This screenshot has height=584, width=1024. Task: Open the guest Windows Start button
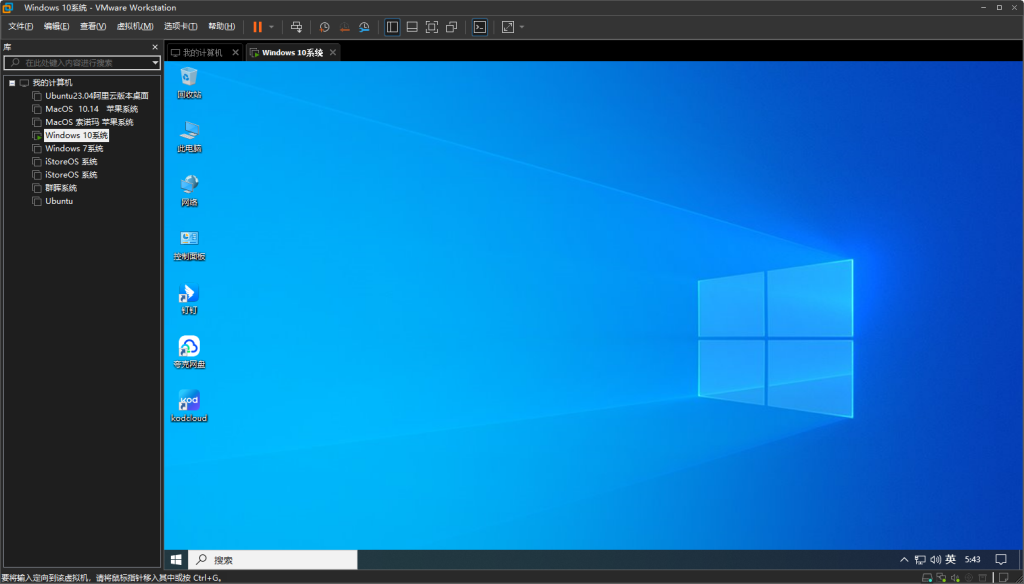[176, 560]
